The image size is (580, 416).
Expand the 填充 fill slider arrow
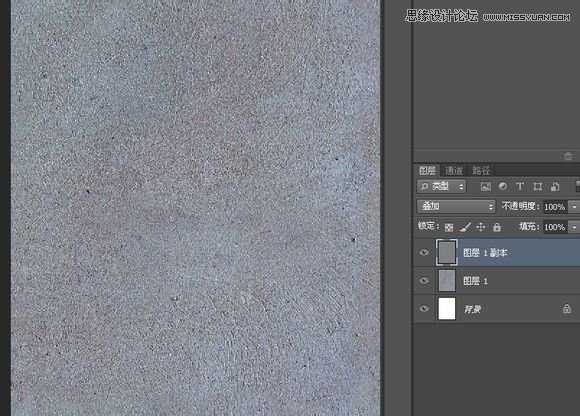click(574, 227)
